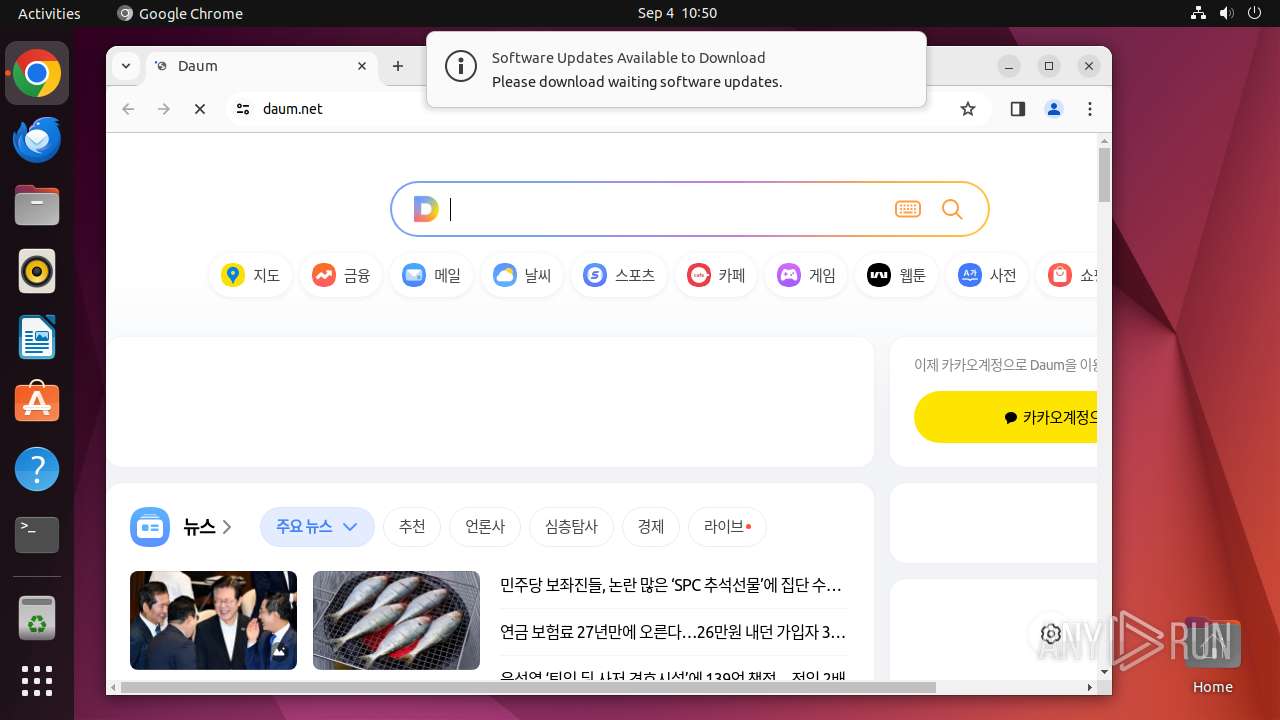Show Applications grid
The height and width of the screenshot is (720, 1280).
point(37,681)
